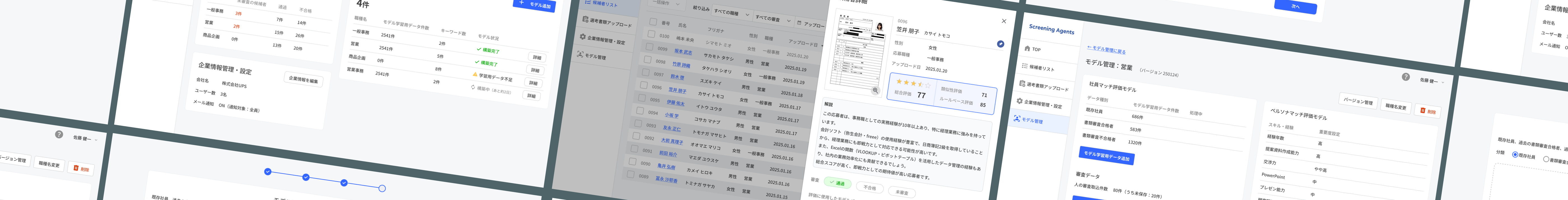Click blue pin icon in candidate detail panel
1568x200 pixels.
[1001, 44]
